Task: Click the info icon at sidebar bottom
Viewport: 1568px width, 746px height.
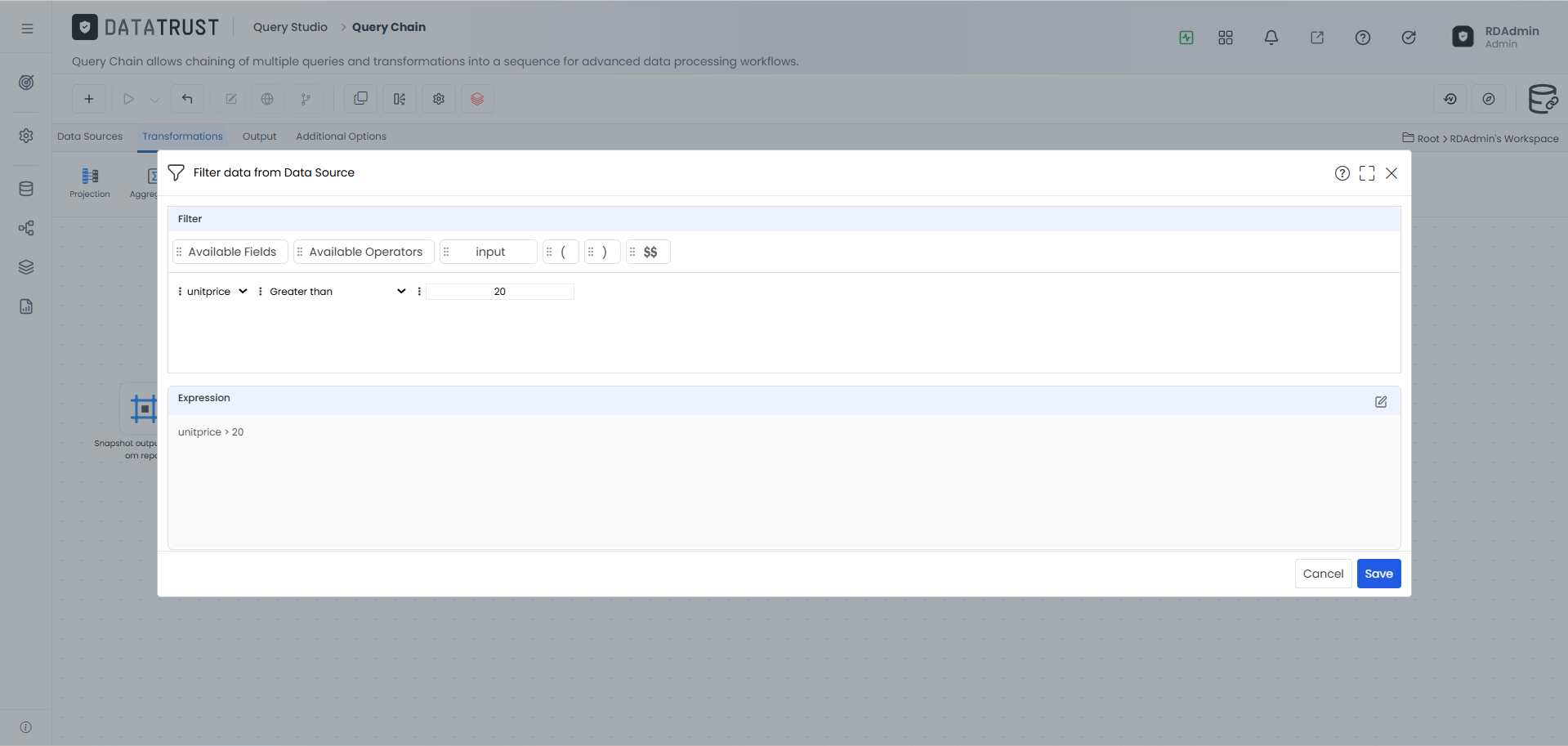Action: pos(26,727)
